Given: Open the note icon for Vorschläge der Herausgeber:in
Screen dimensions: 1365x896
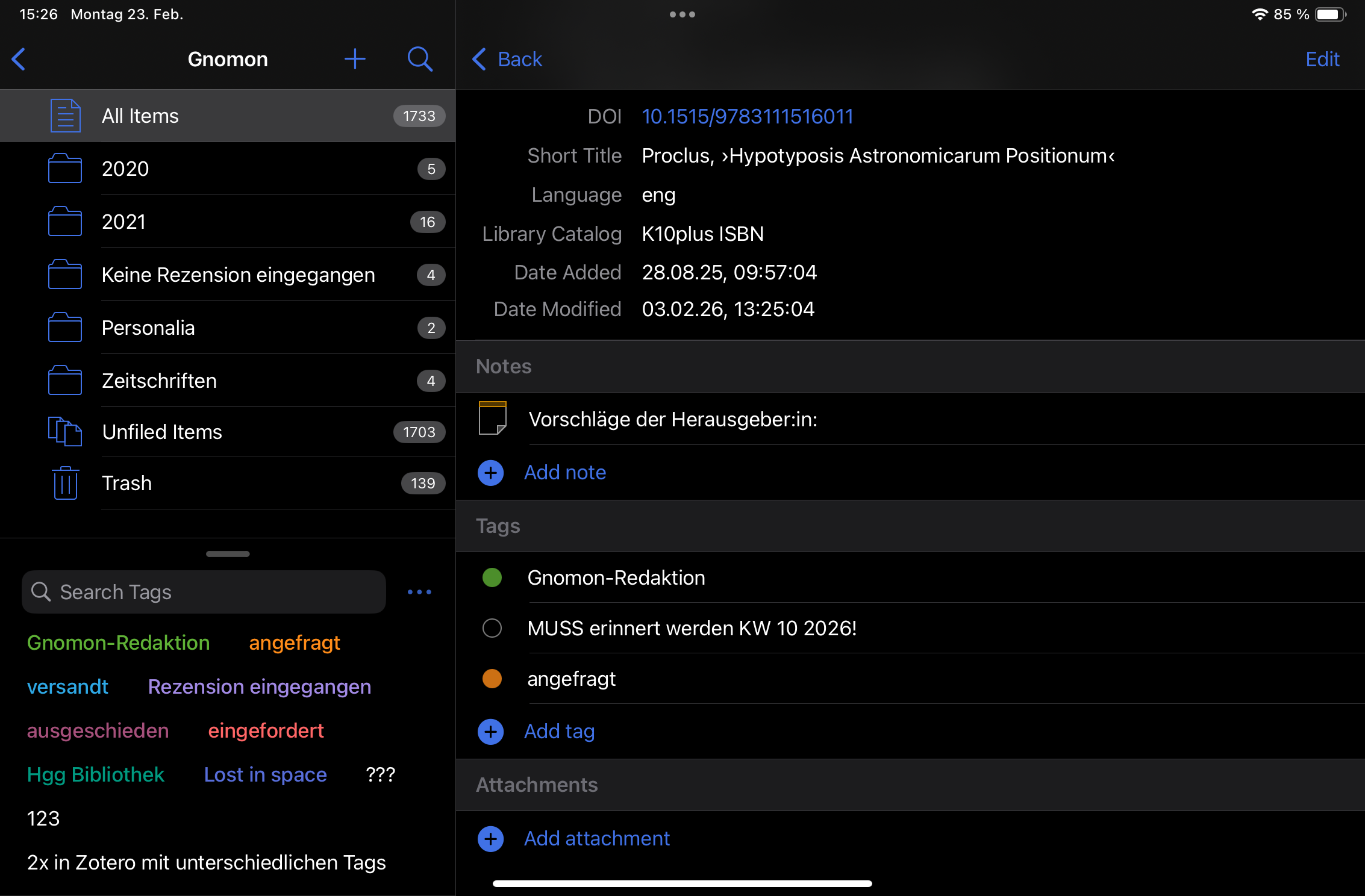Looking at the screenshot, I should click(492, 418).
